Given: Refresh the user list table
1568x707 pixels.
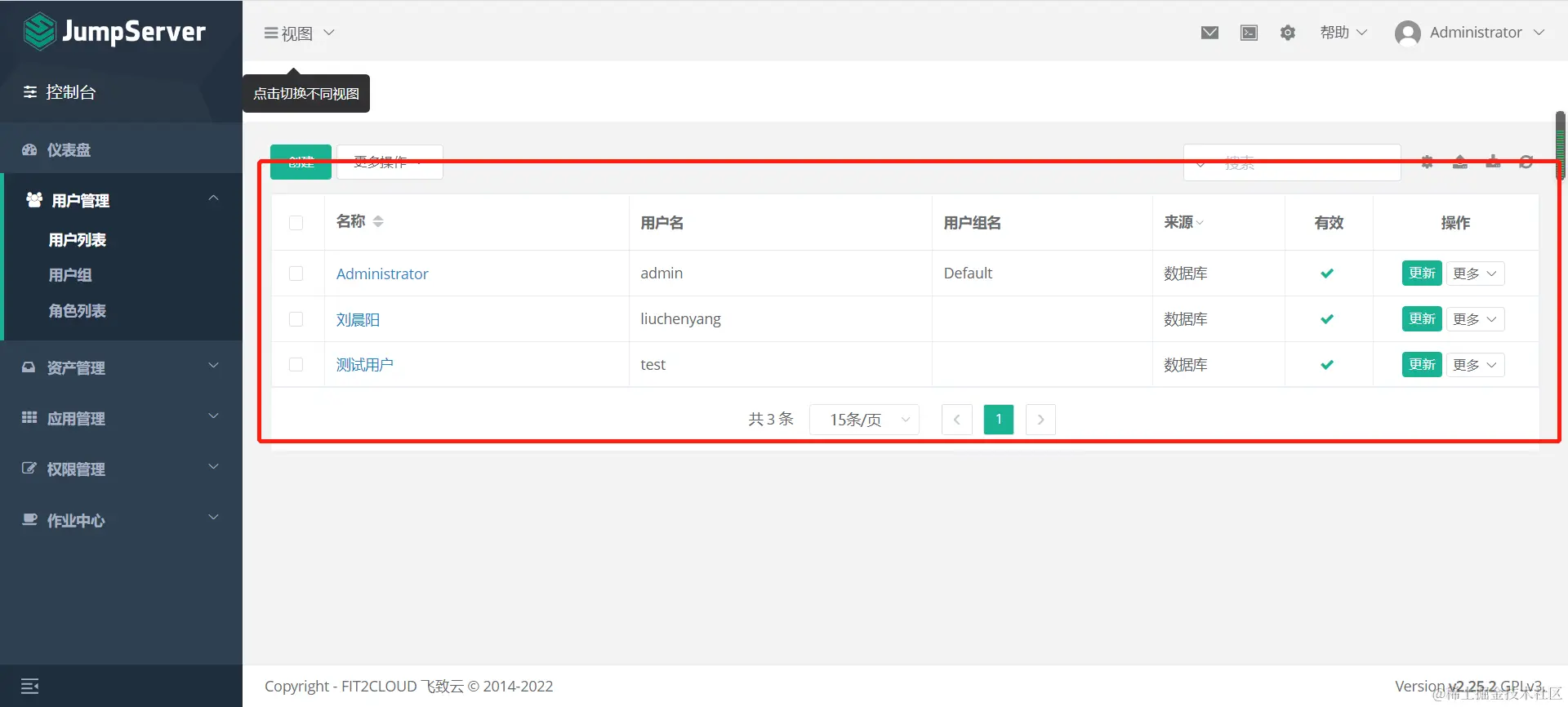Looking at the screenshot, I should tap(1526, 162).
